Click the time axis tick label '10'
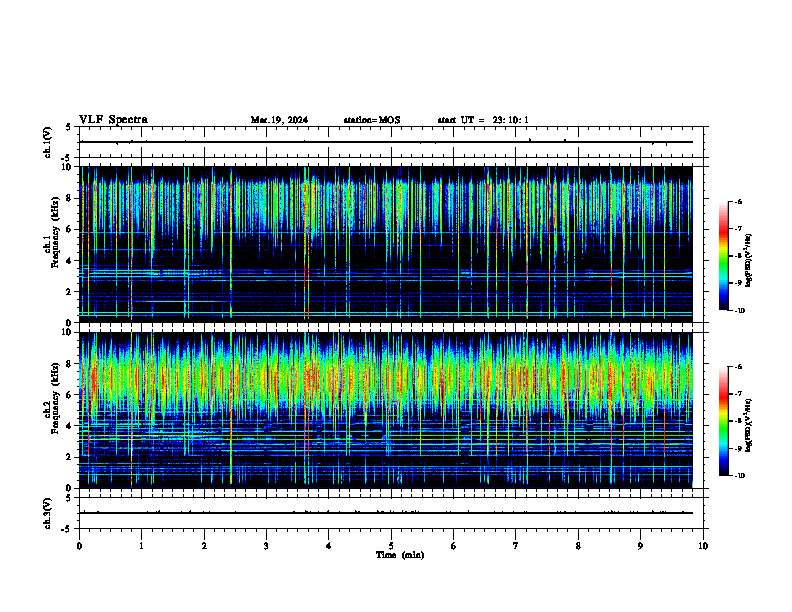The width and height of the screenshot is (792, 612). 703,546
